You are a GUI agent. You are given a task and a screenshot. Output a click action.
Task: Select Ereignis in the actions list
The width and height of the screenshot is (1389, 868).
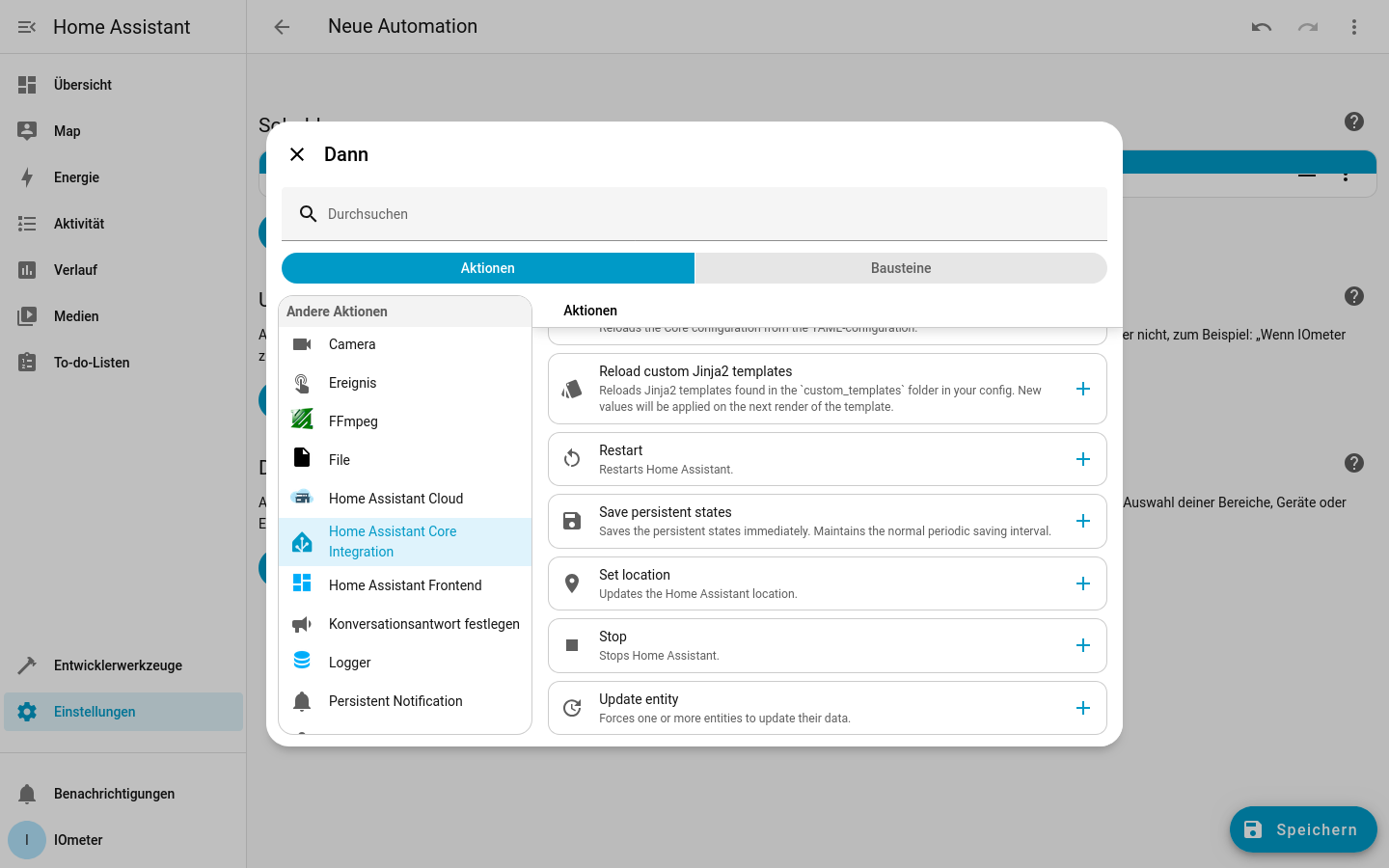tap(405, 383)
